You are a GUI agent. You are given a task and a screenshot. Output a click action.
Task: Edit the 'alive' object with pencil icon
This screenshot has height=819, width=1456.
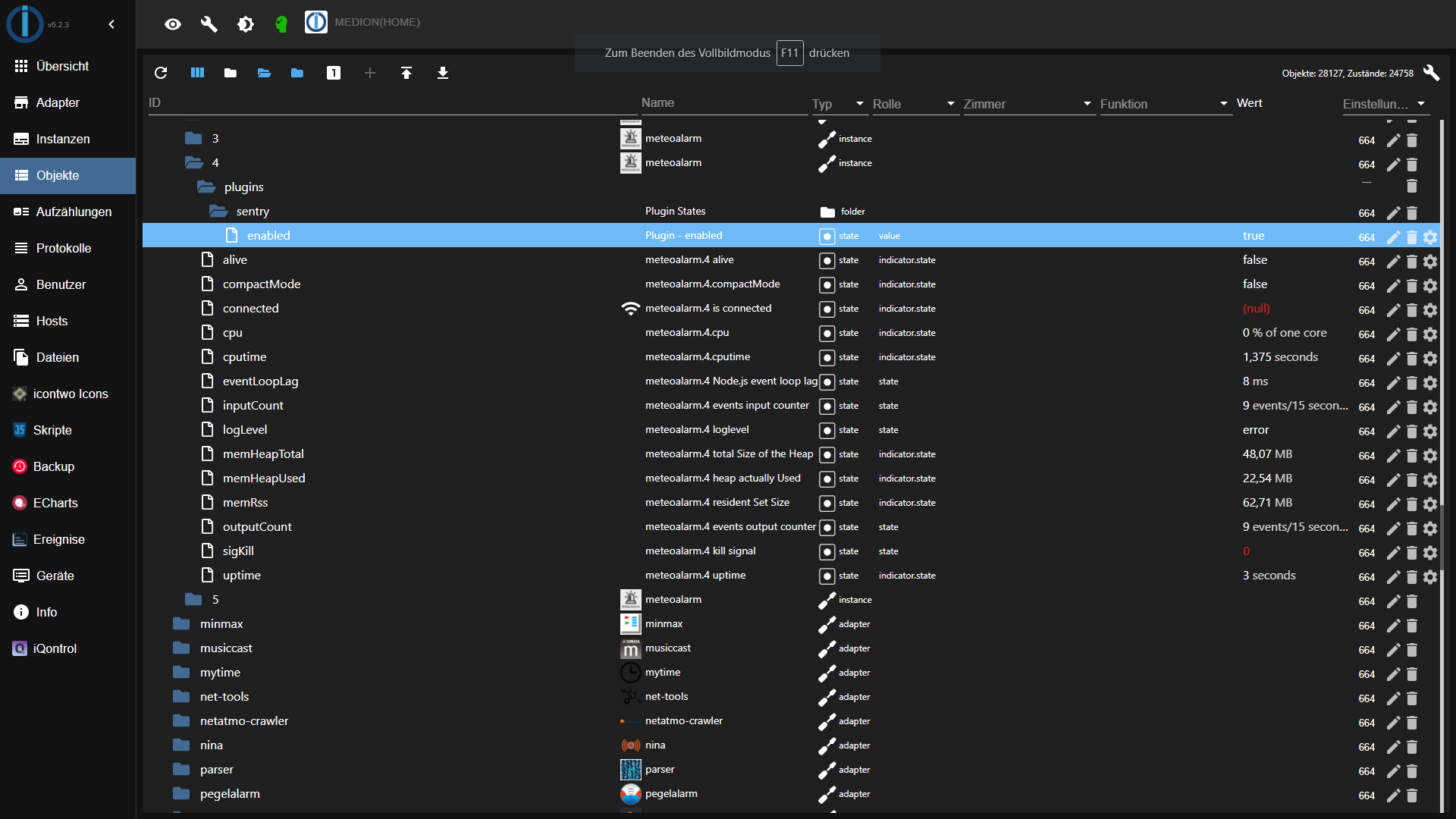pos(1394,262)
